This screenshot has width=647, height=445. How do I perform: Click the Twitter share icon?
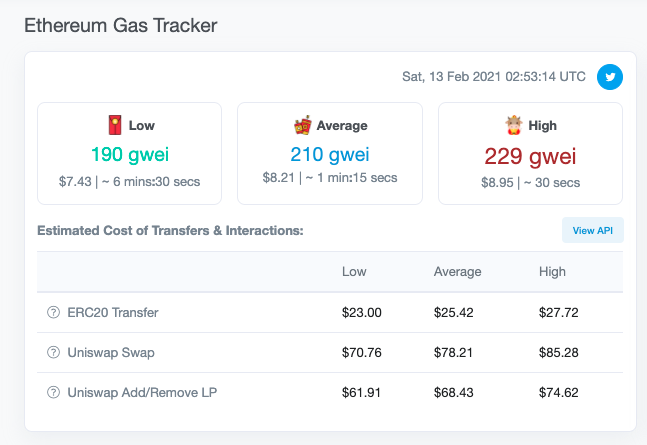point(610,77)
